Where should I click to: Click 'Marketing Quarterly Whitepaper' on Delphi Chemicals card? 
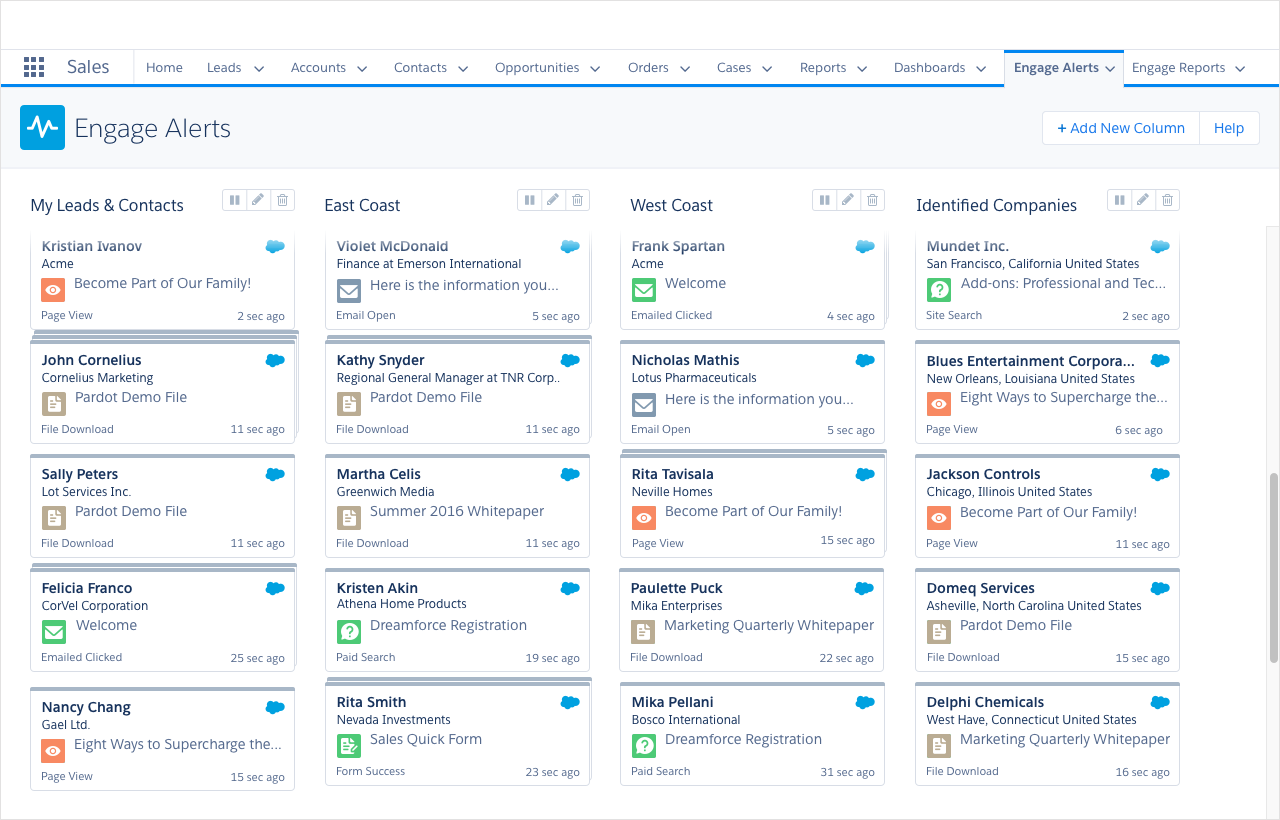1065,739
